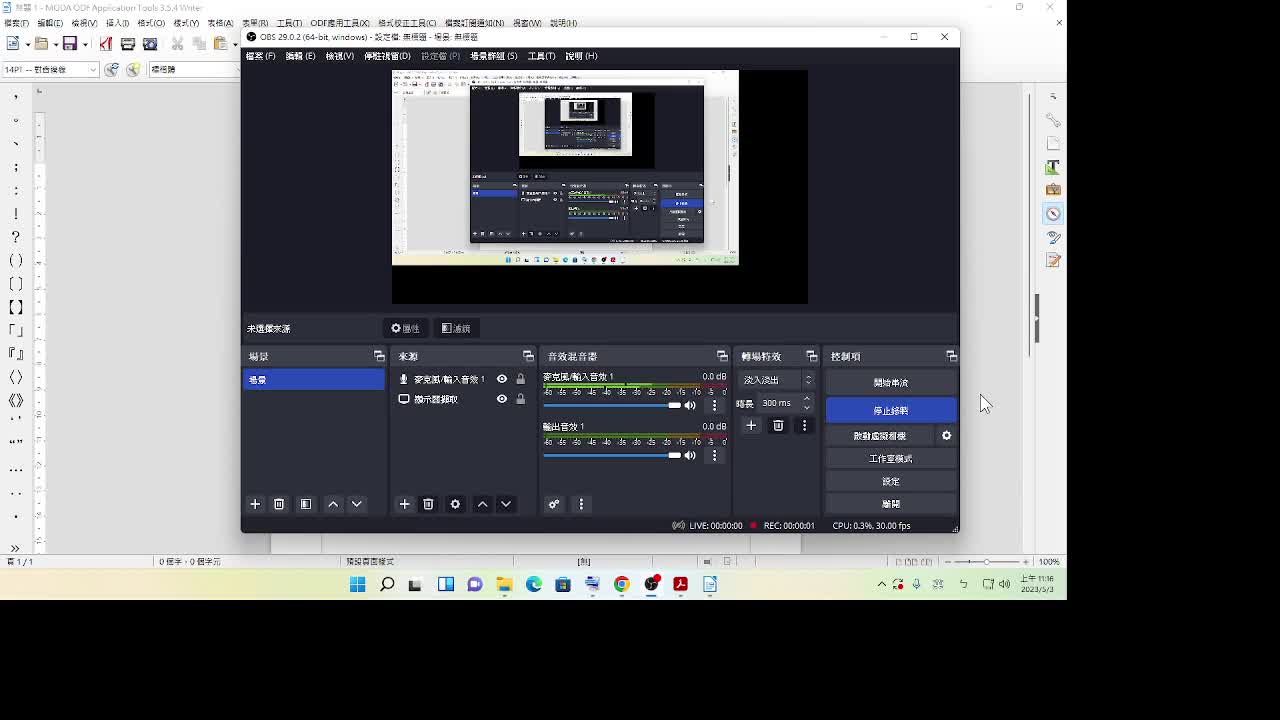Open OBS 編輯 (E) menu
The width and height of the screenshot is (1280, 720).
[300, 56]
